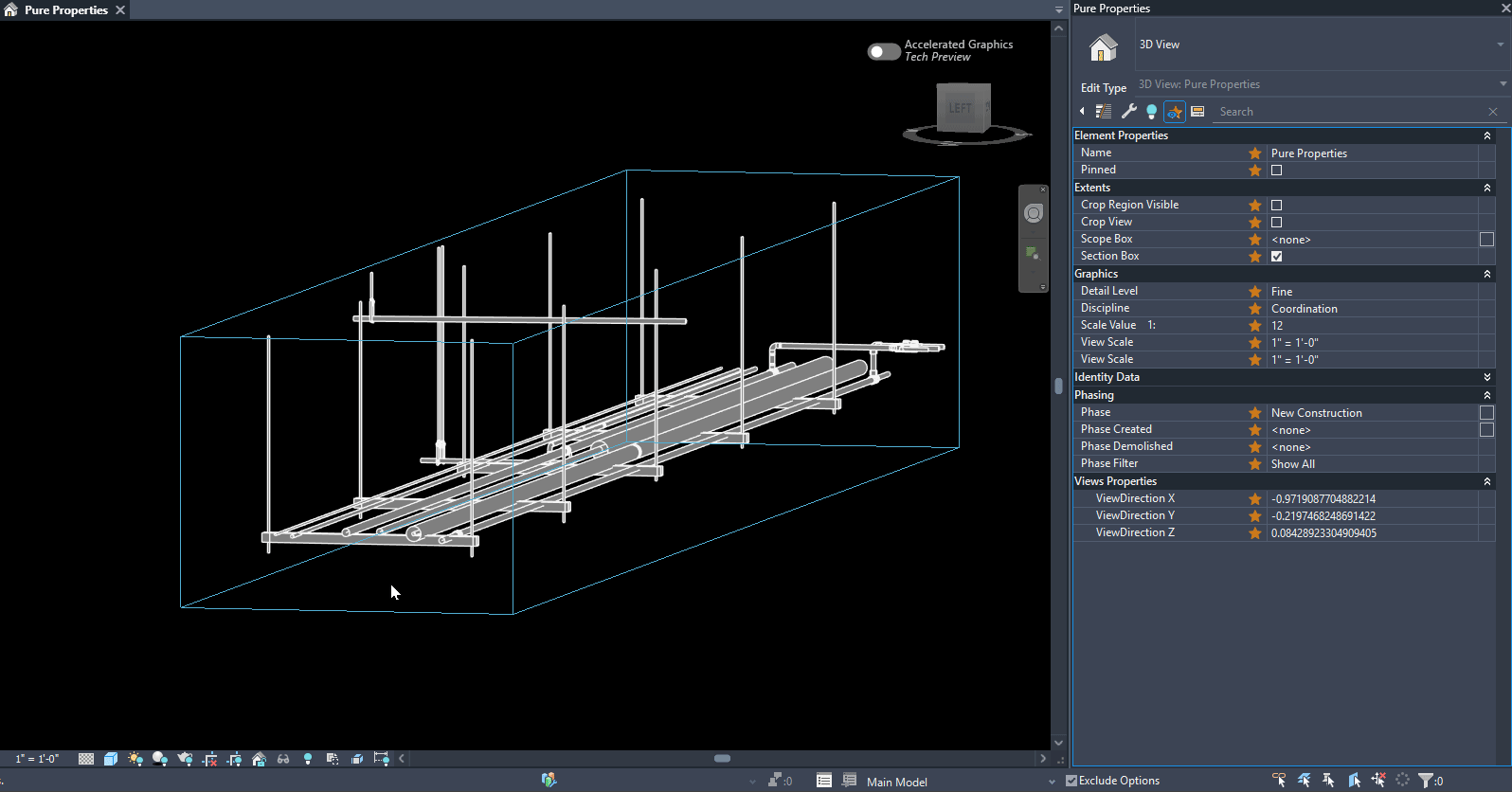The image size is (1512, 792).
Task: Click the wrench icon in properties toolbar
Action: pos(1128,112)
